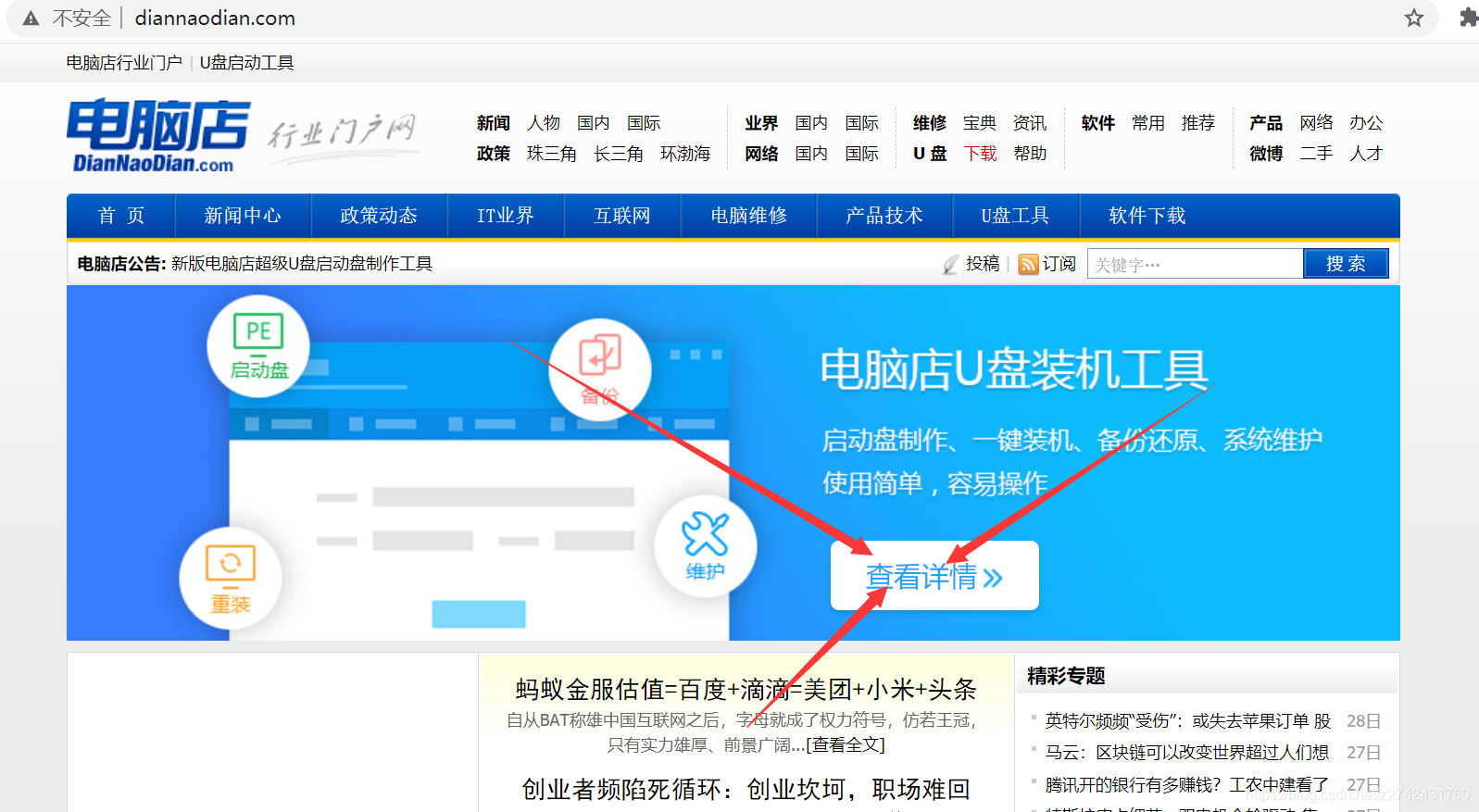Open 电脑维修 in the navigation bar
The width and height of the screenshot is (1479, 812).
click(749, 216)
